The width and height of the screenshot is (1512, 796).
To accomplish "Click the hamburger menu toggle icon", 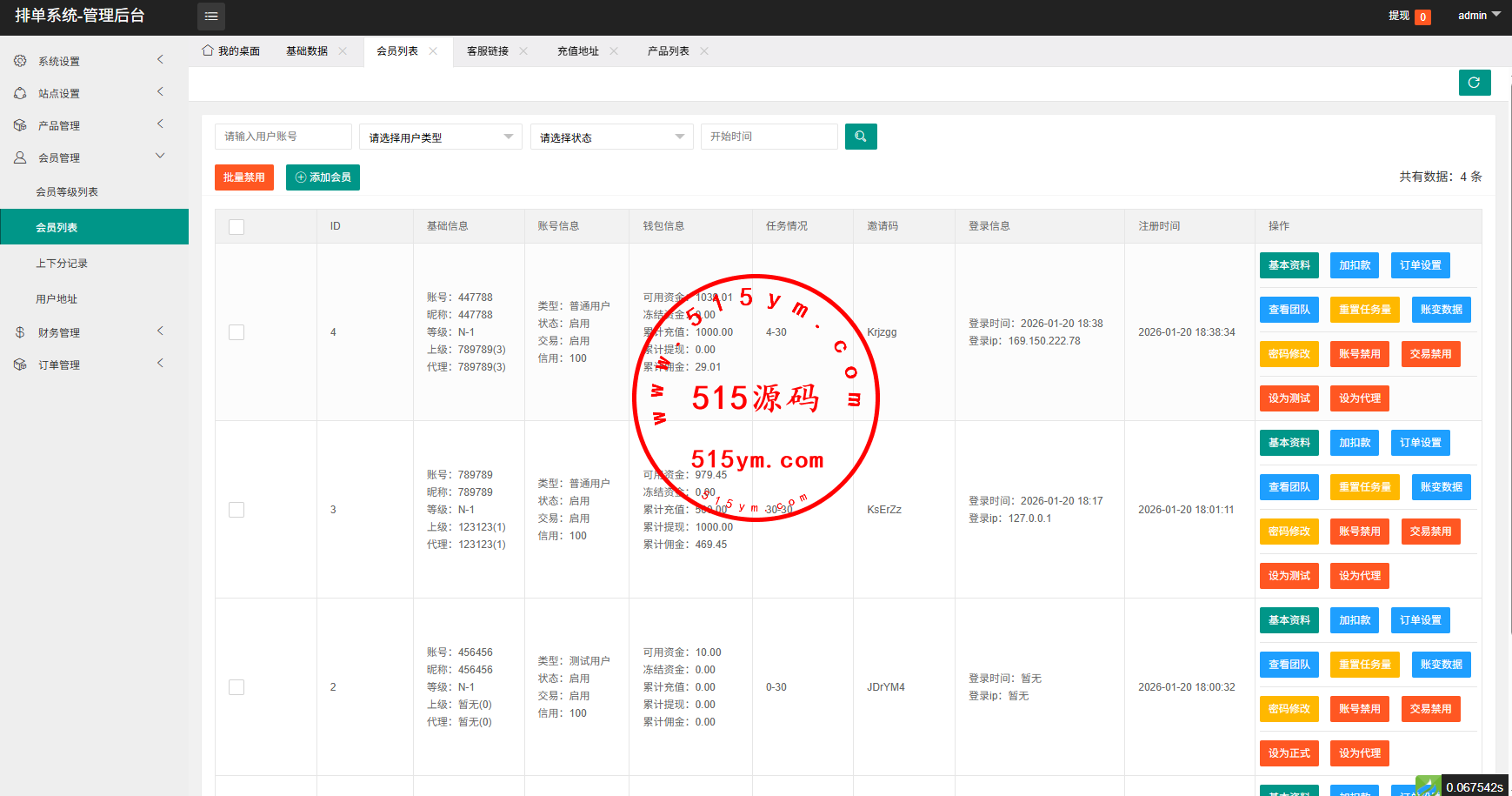I will [x=211, y=16].
